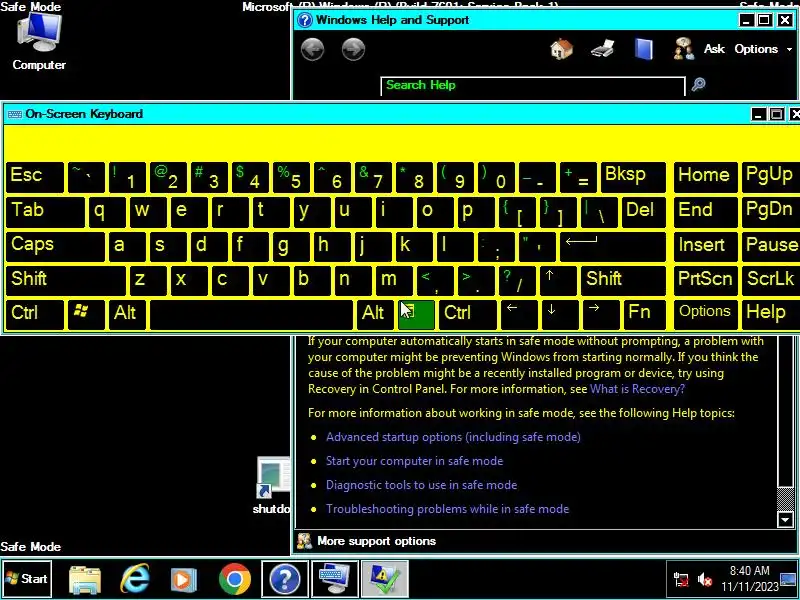Click the Insert key

point(706,245)
